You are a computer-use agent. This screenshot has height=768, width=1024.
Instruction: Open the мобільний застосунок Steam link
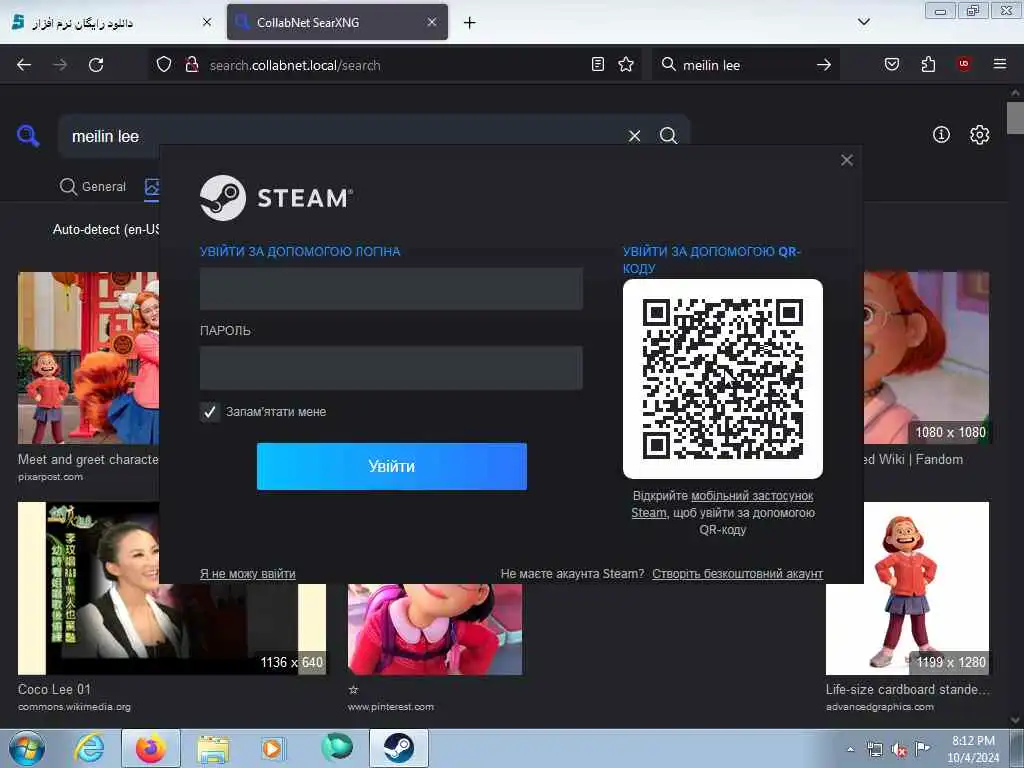coord(752,496)
